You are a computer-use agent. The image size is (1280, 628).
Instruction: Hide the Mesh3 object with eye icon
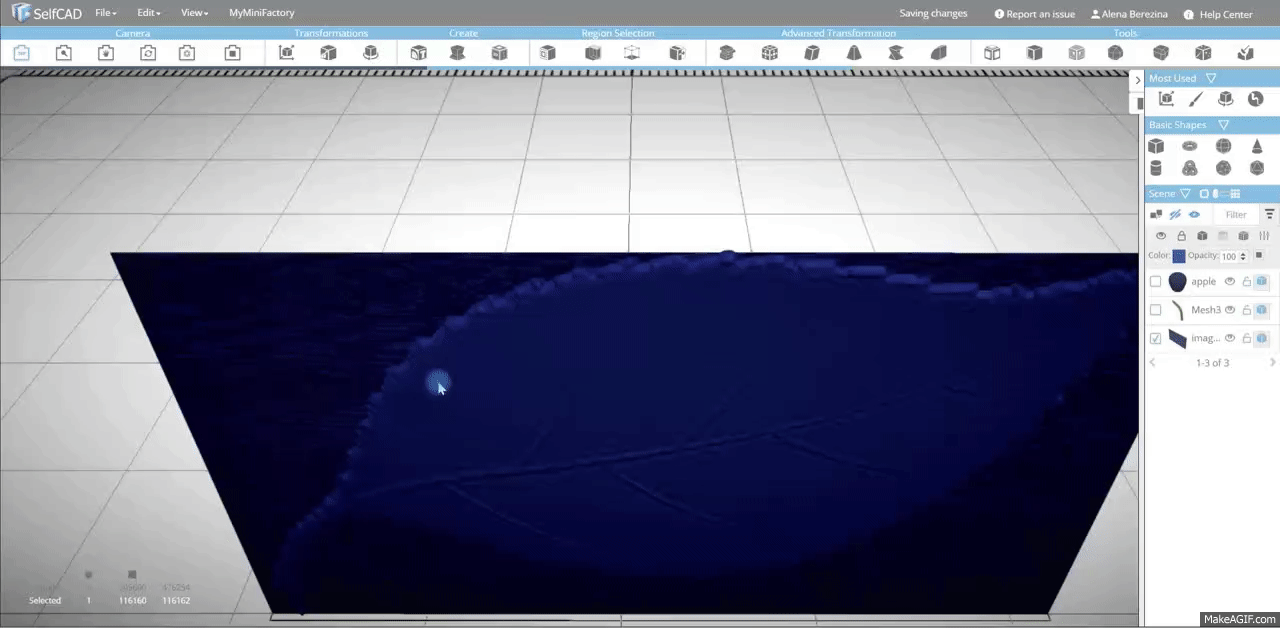(x=1230, y=310)
